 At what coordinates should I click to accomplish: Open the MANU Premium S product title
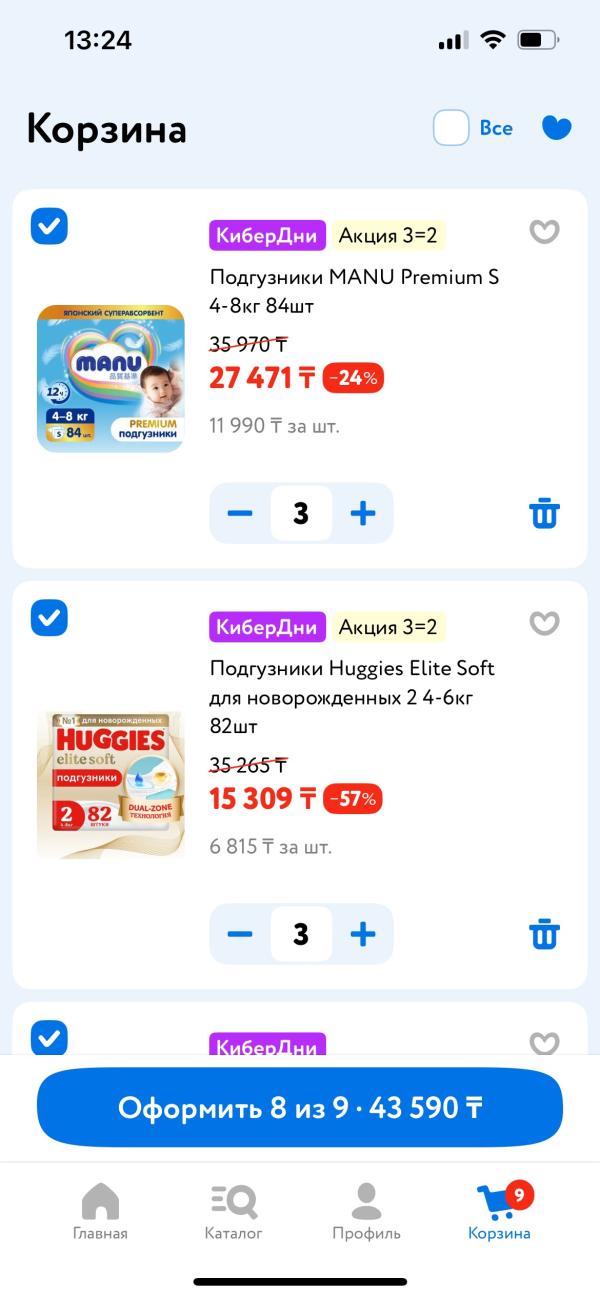pos(354,291)
